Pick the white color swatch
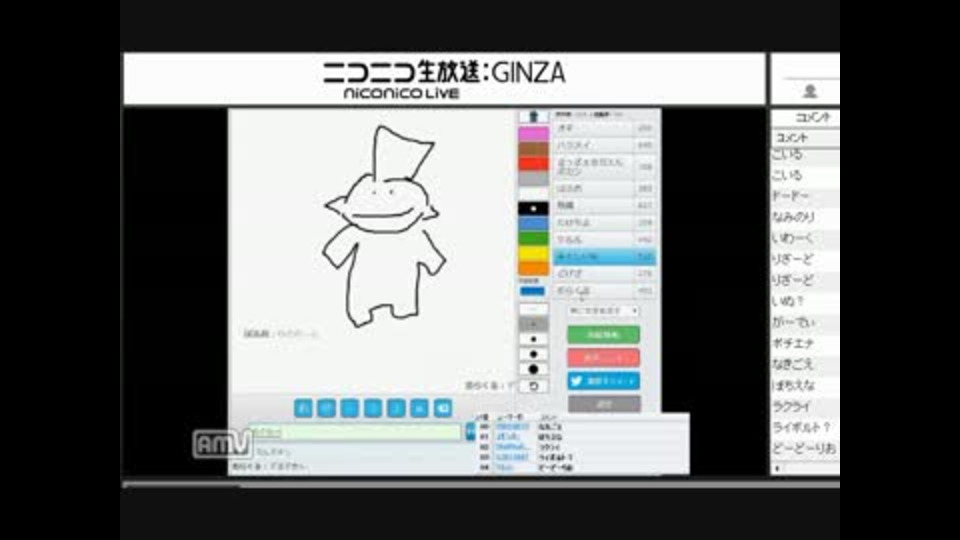Viewport: 960px width, 540px height. click(x=533, y=193)
